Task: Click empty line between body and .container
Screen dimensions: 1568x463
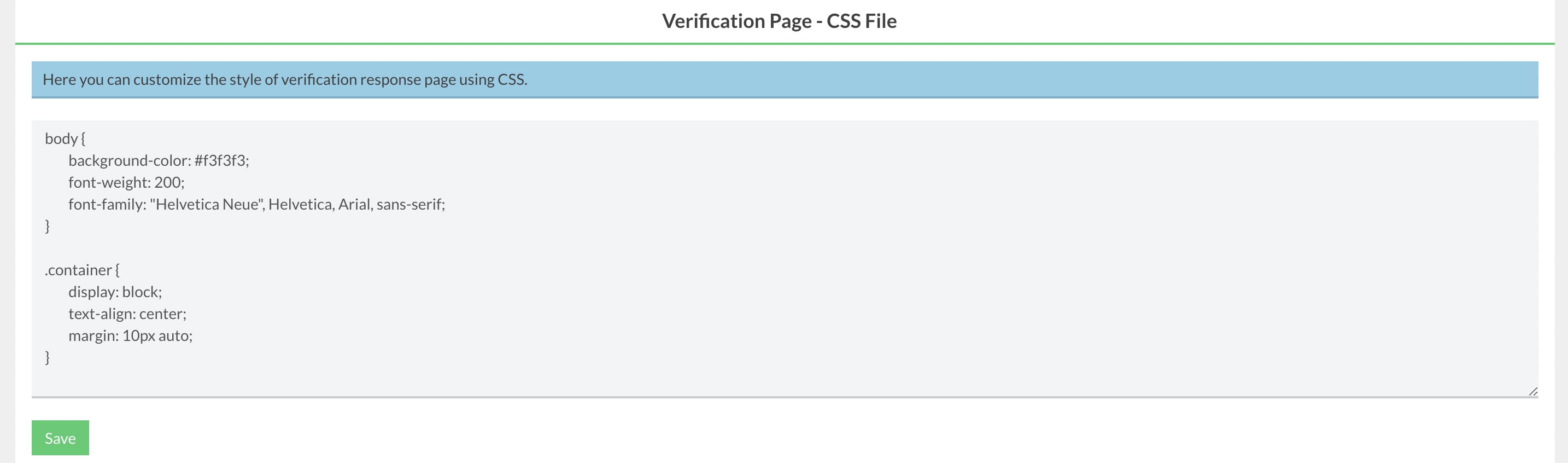Action: [x=785, y=248]
